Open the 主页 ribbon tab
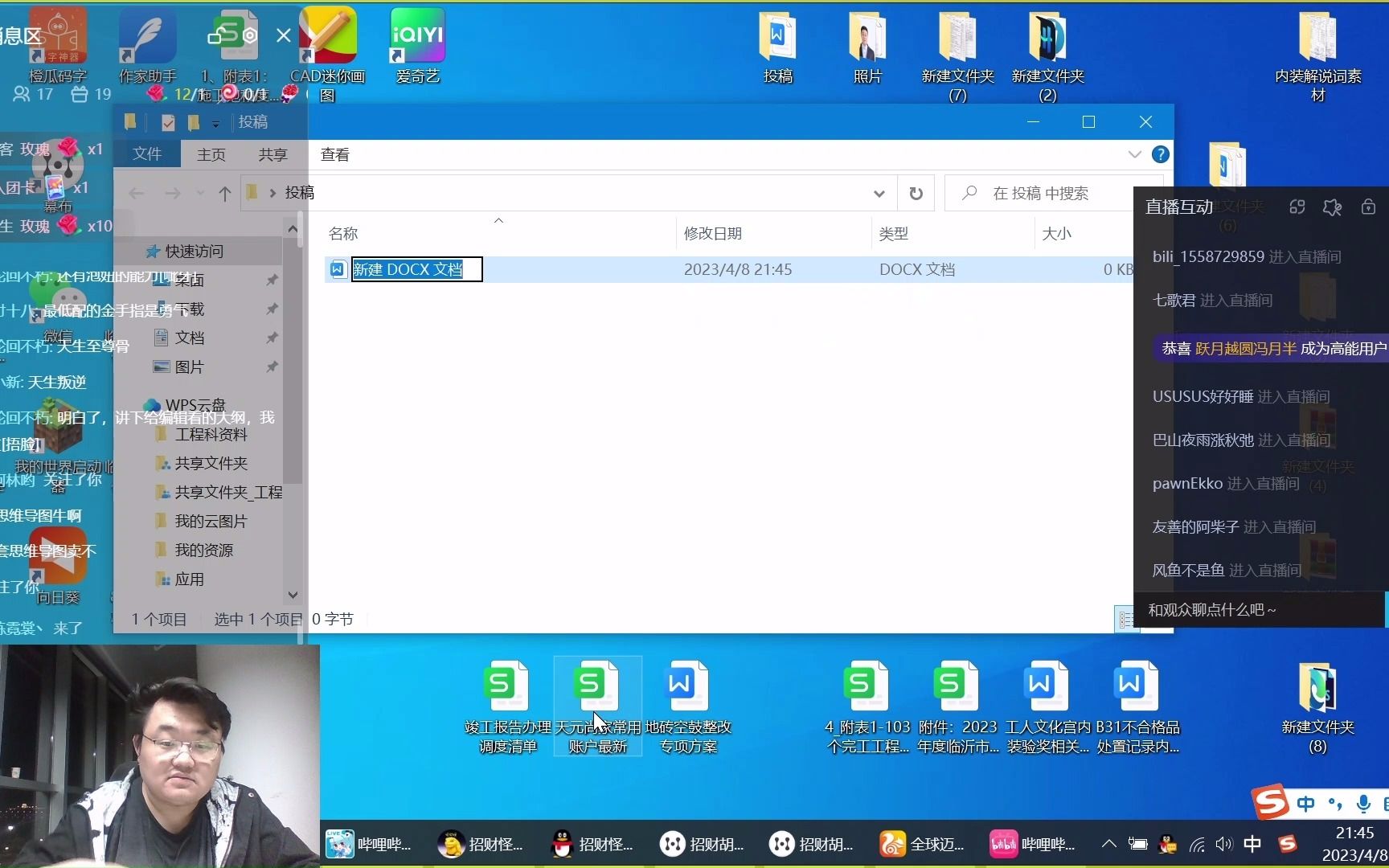This screenshot has width=1389, height=868. [x=211, y=154]
